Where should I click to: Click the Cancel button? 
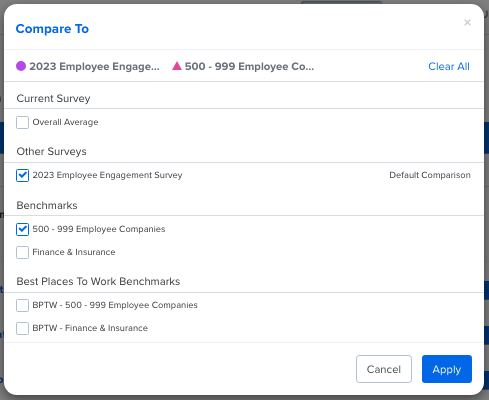click(384, 369)
